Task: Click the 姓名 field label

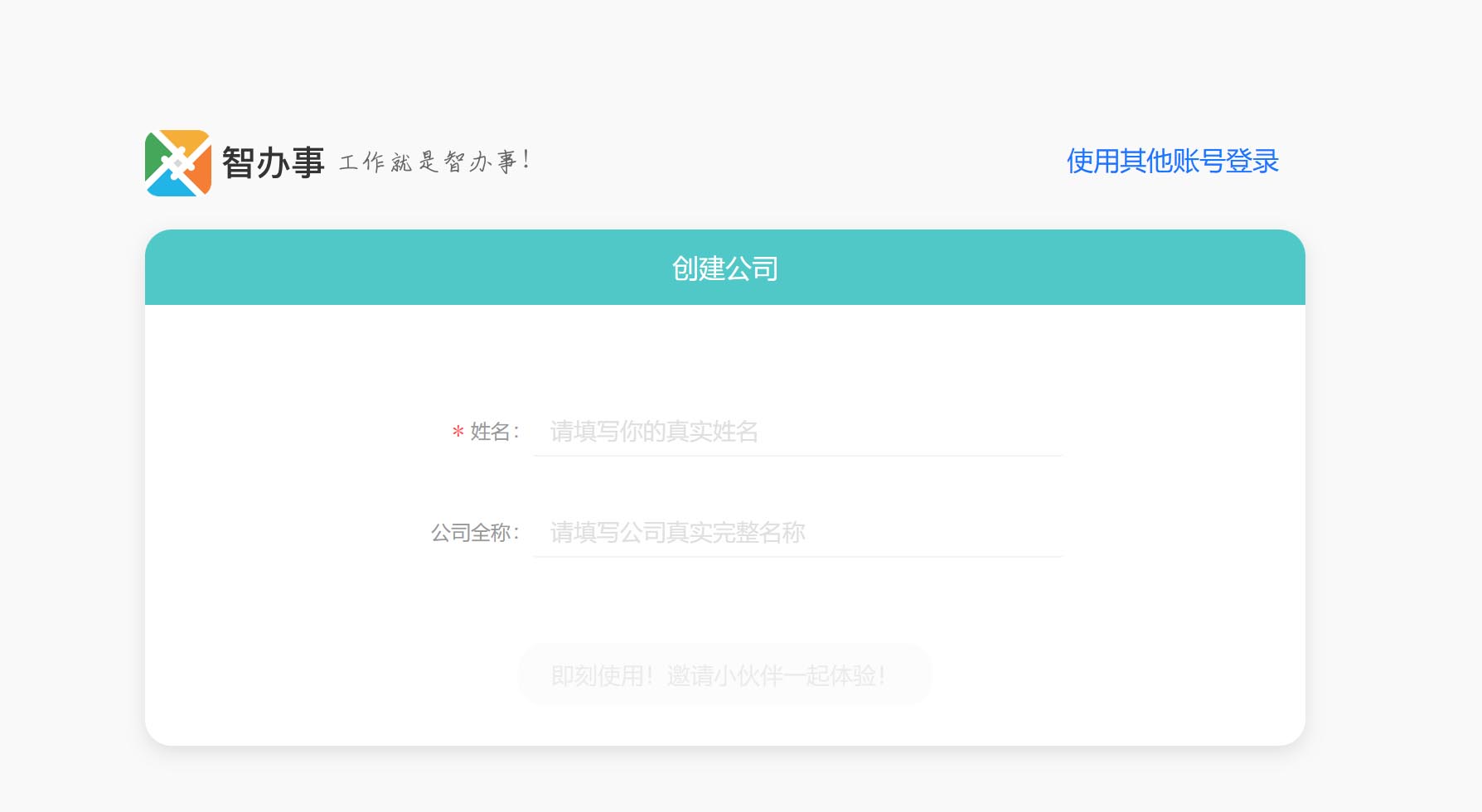Action: (495, 432)
